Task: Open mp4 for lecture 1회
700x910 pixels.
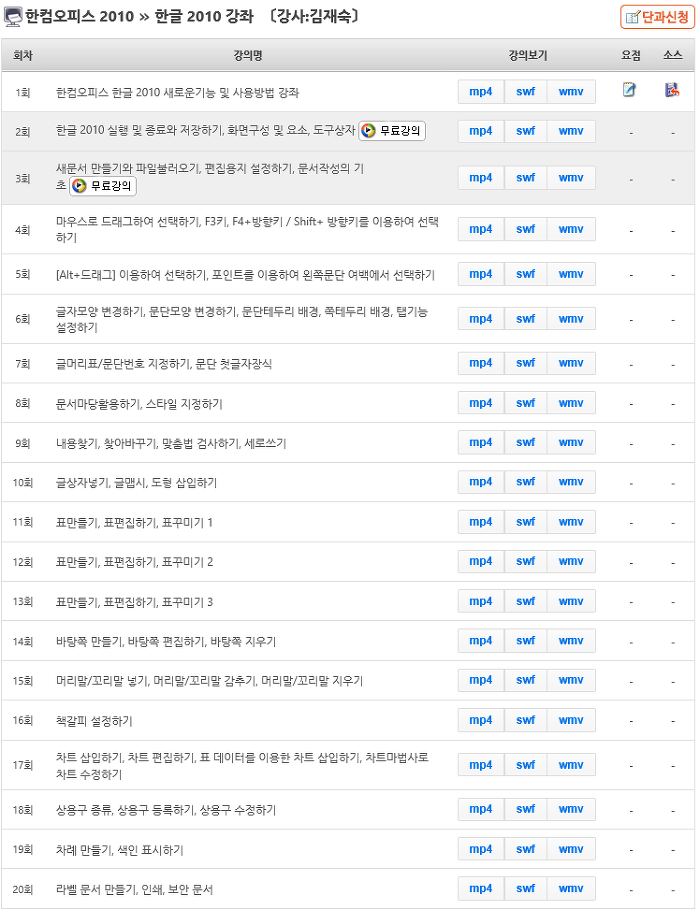Action: [481, 92]
